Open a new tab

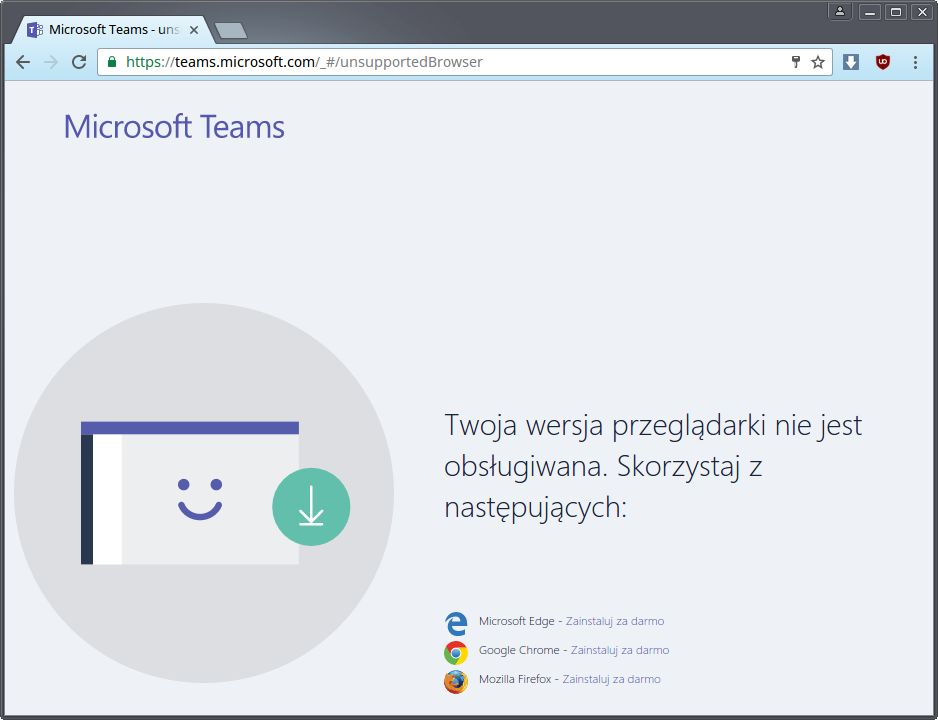coord(231,30)
